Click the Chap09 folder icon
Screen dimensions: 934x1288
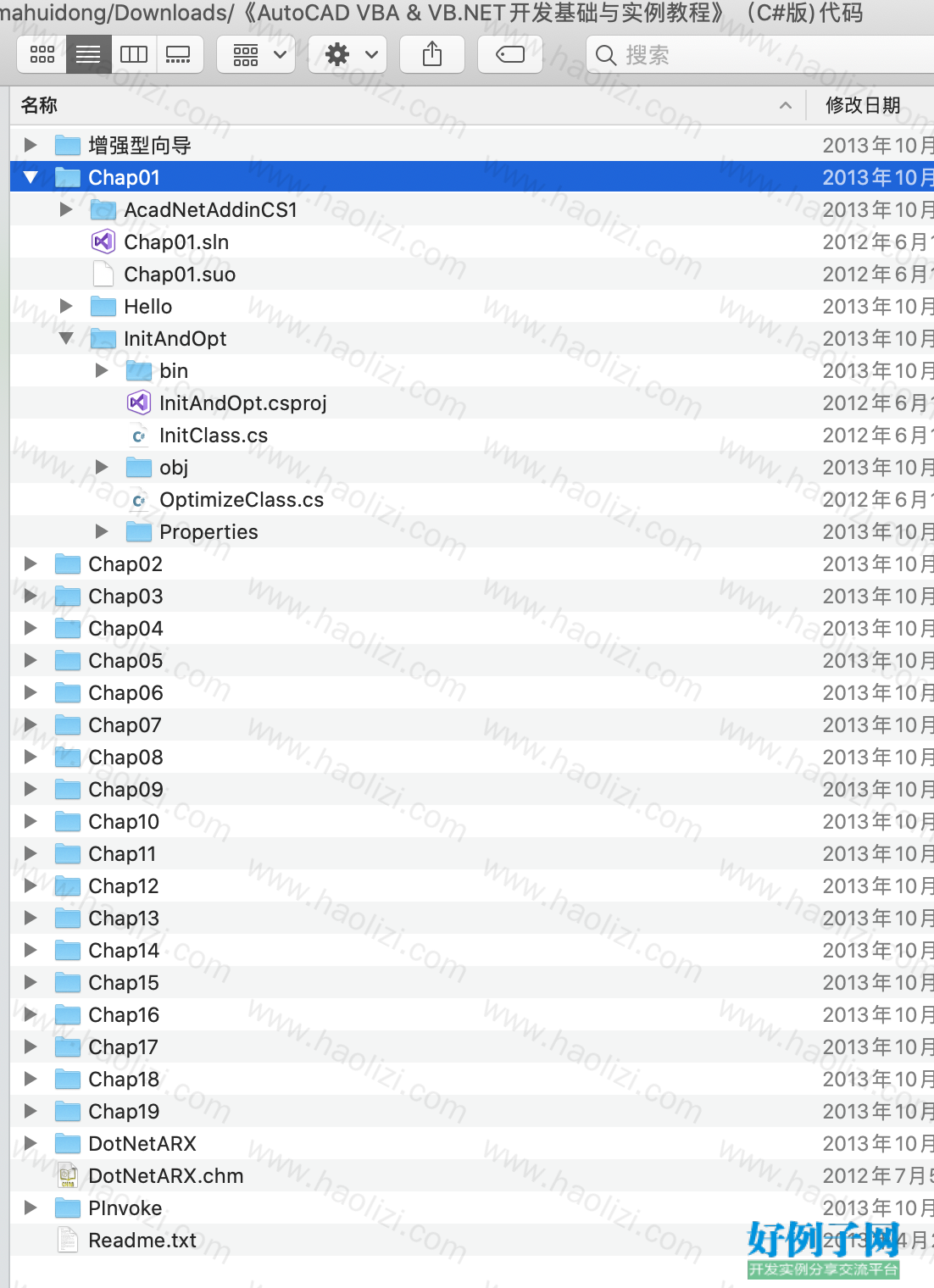68,789
